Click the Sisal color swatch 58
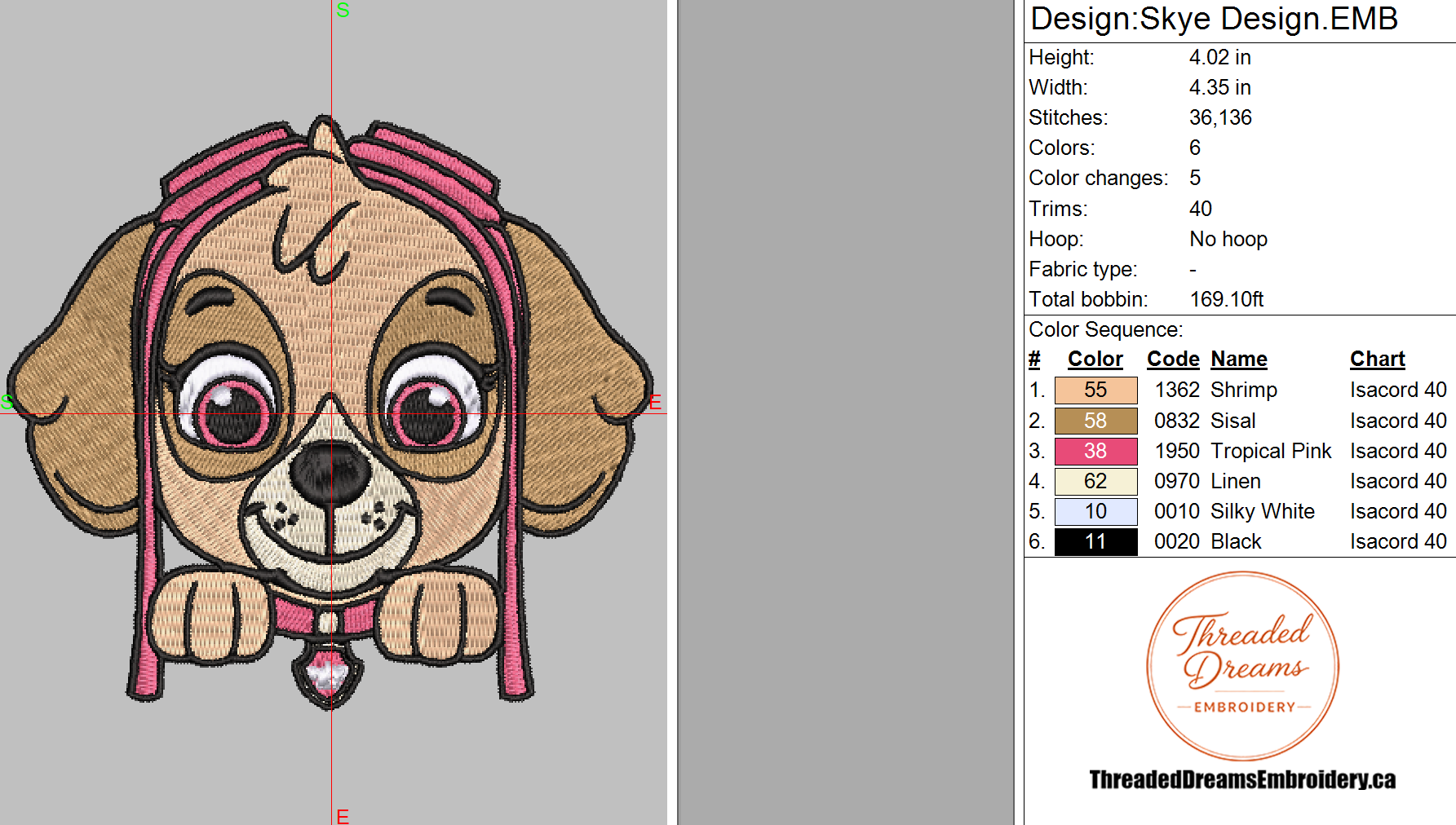1456x825 pixels. [x=1095, y=421]
